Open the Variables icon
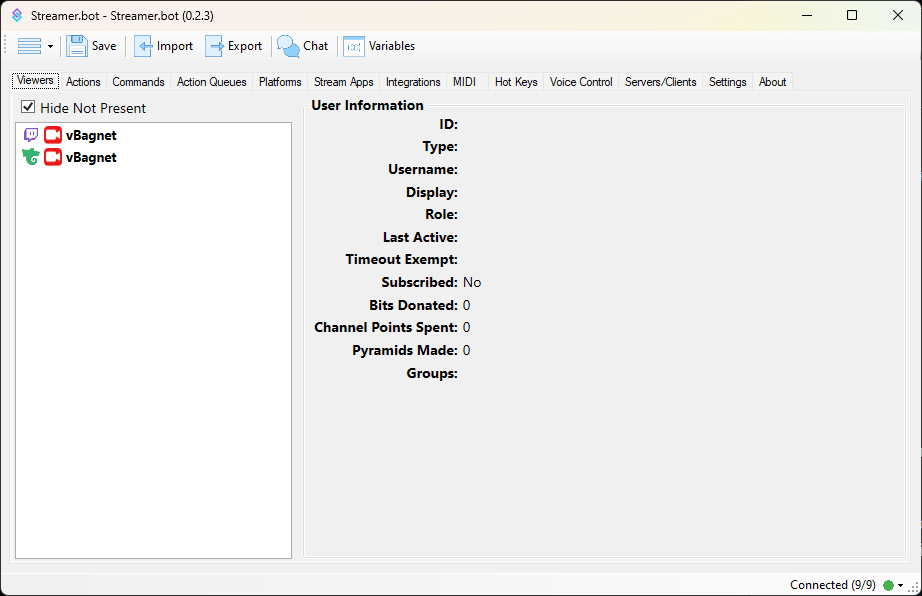The height and width of the screenshot is (596, 922). [x=354, y=46]
